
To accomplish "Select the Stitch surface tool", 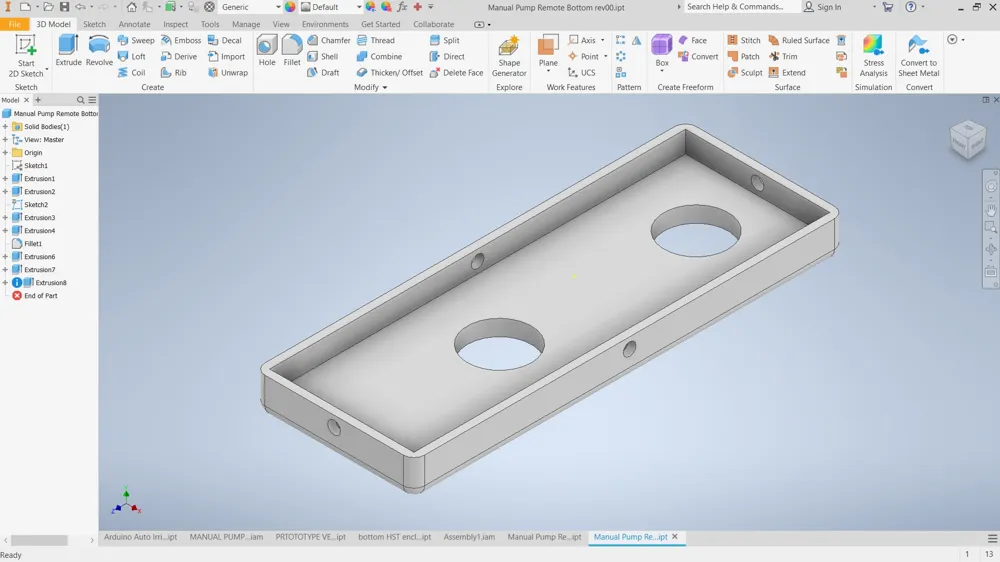I will click(744, 40).
